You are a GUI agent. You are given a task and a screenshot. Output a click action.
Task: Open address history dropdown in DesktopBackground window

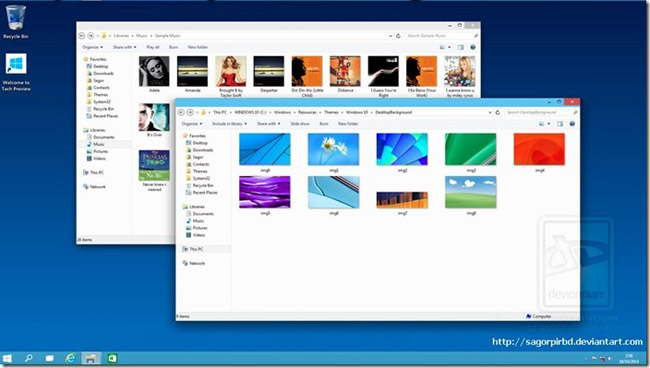(x=490, y=112)
